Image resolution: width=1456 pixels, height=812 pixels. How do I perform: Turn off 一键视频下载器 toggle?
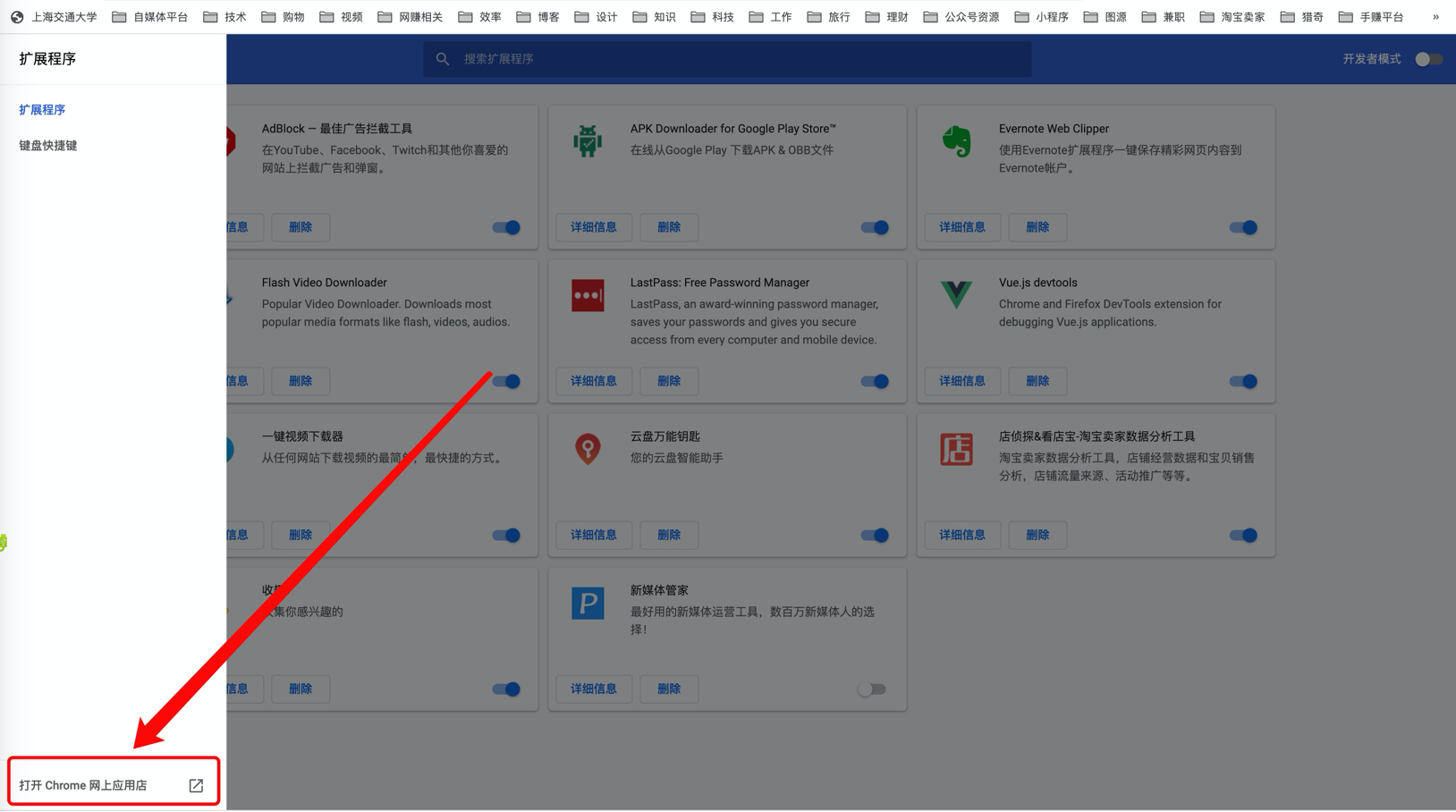(506, 535)
